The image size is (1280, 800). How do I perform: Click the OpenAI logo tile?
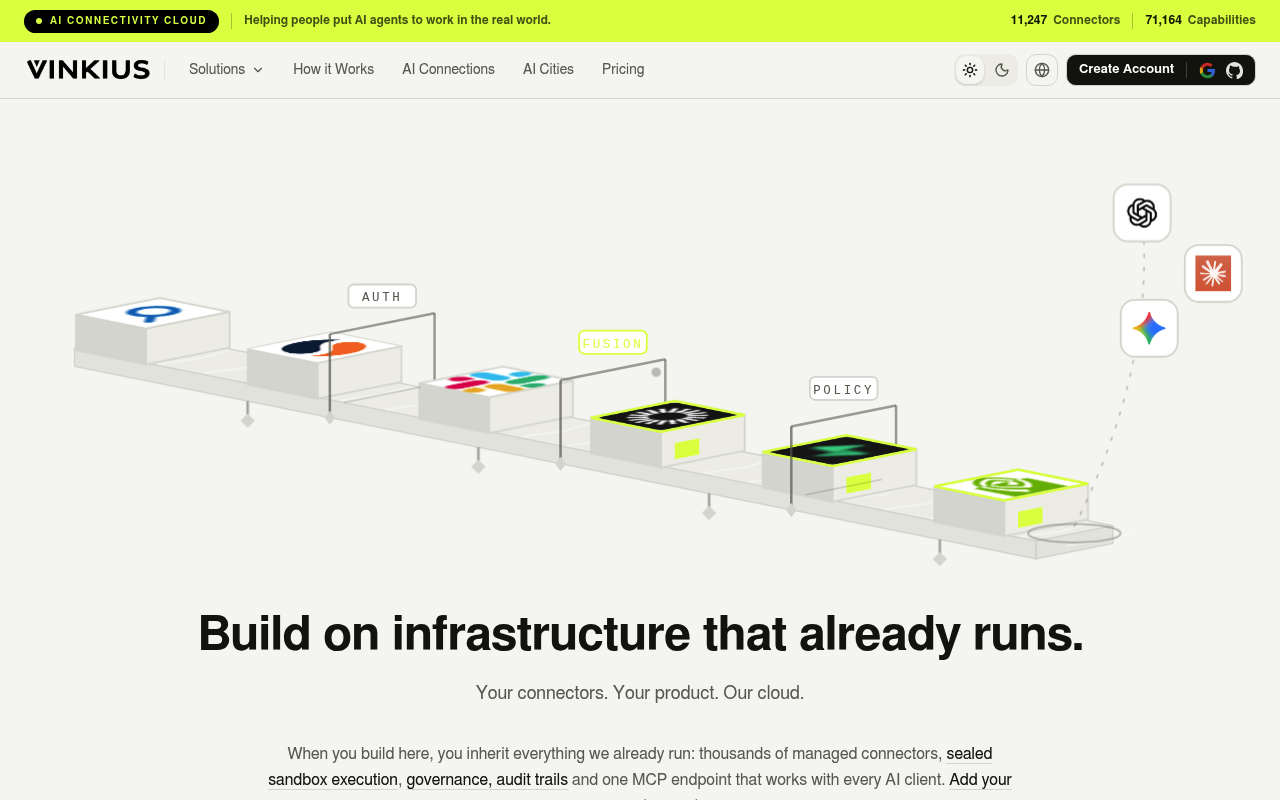tap(1142, 213)
